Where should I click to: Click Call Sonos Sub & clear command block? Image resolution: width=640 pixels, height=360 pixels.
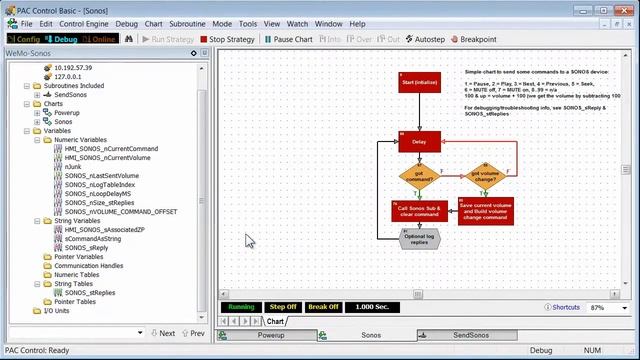(x=419, y=211)
